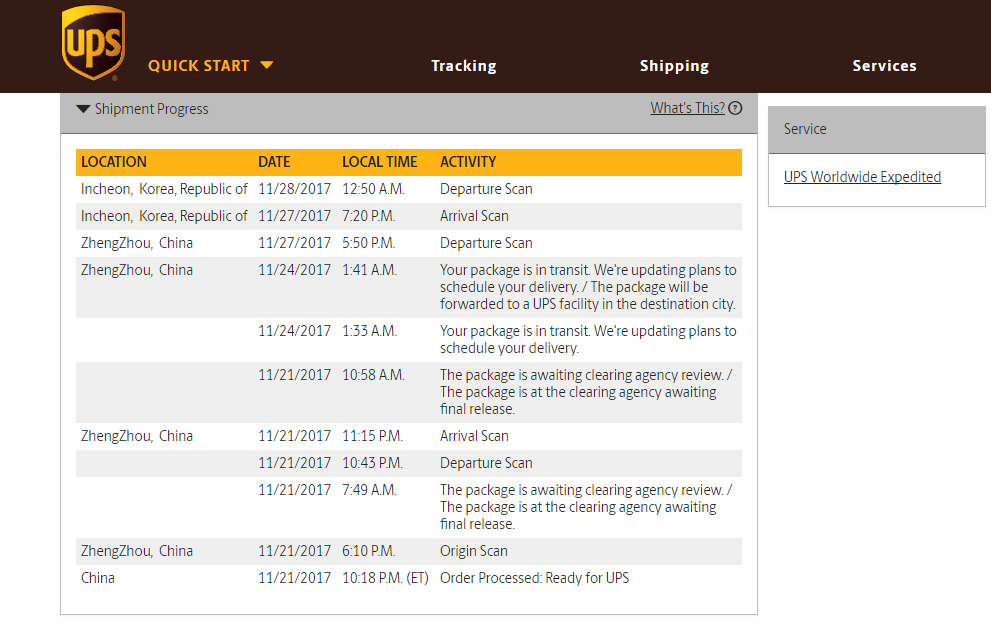This screenshot has height=628, width=991.
Task: Open the Tracking menu
Action: click(464, 66)
